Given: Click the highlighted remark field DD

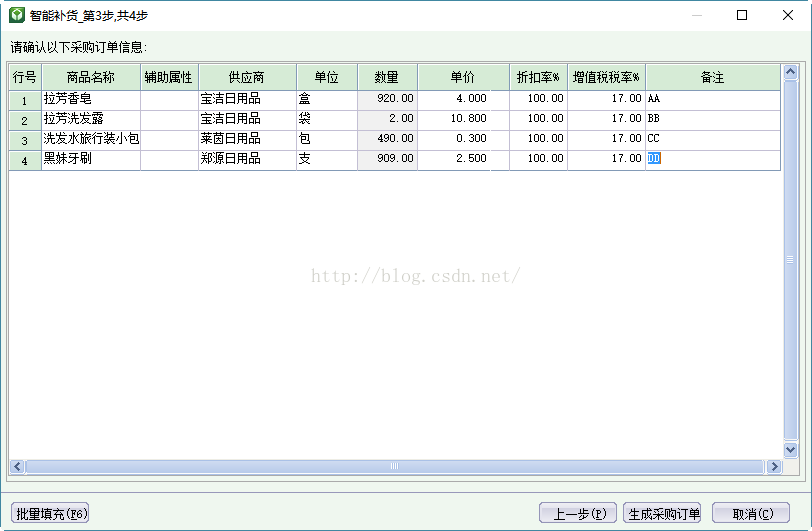Looking at the screenshot, I should click(713, 160).
